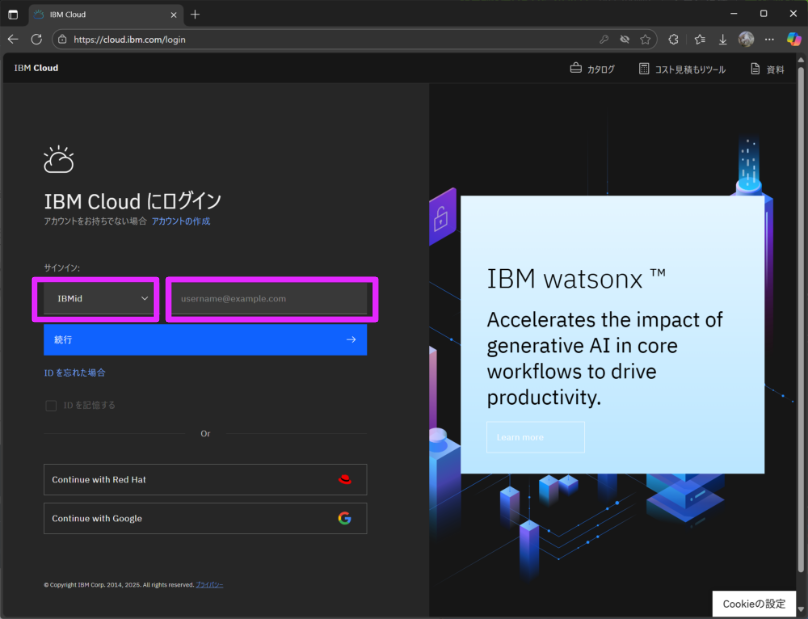Close the IBM Cloud tab
Image resolution: width=808 pixels, height=619 pixels.
click(174, 15)
